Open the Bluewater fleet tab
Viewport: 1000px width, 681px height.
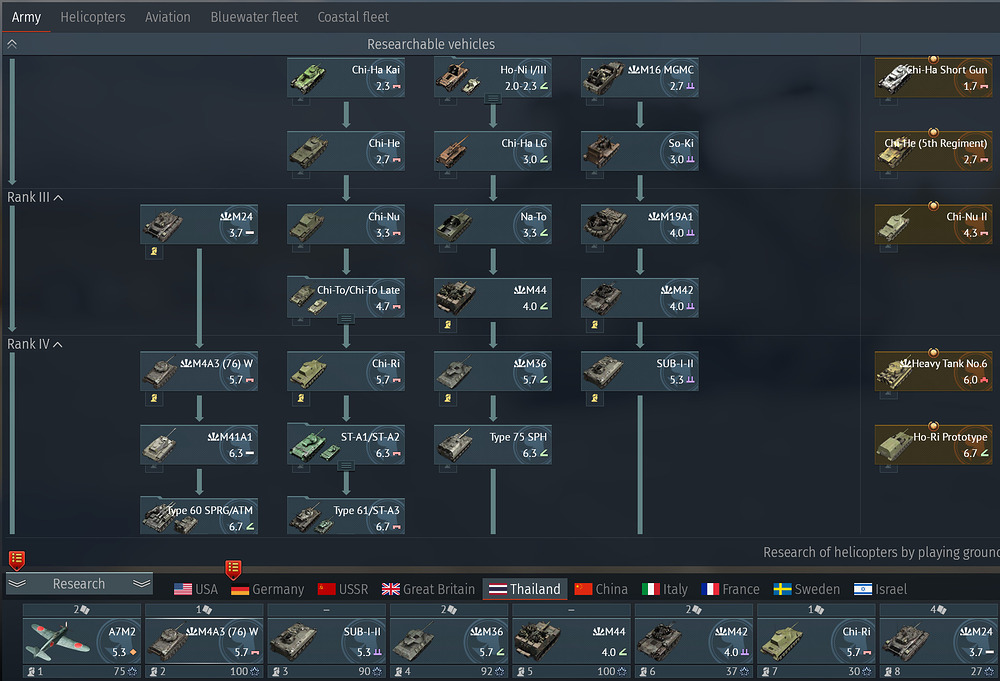[254, 17]
